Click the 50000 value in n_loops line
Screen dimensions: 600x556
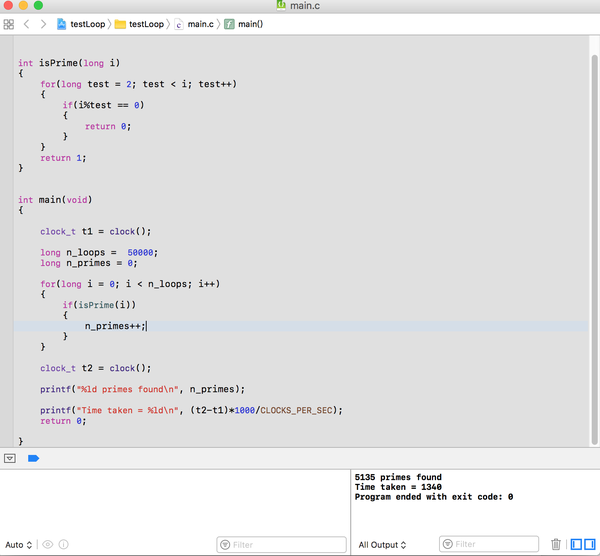[x=140, y=253]
